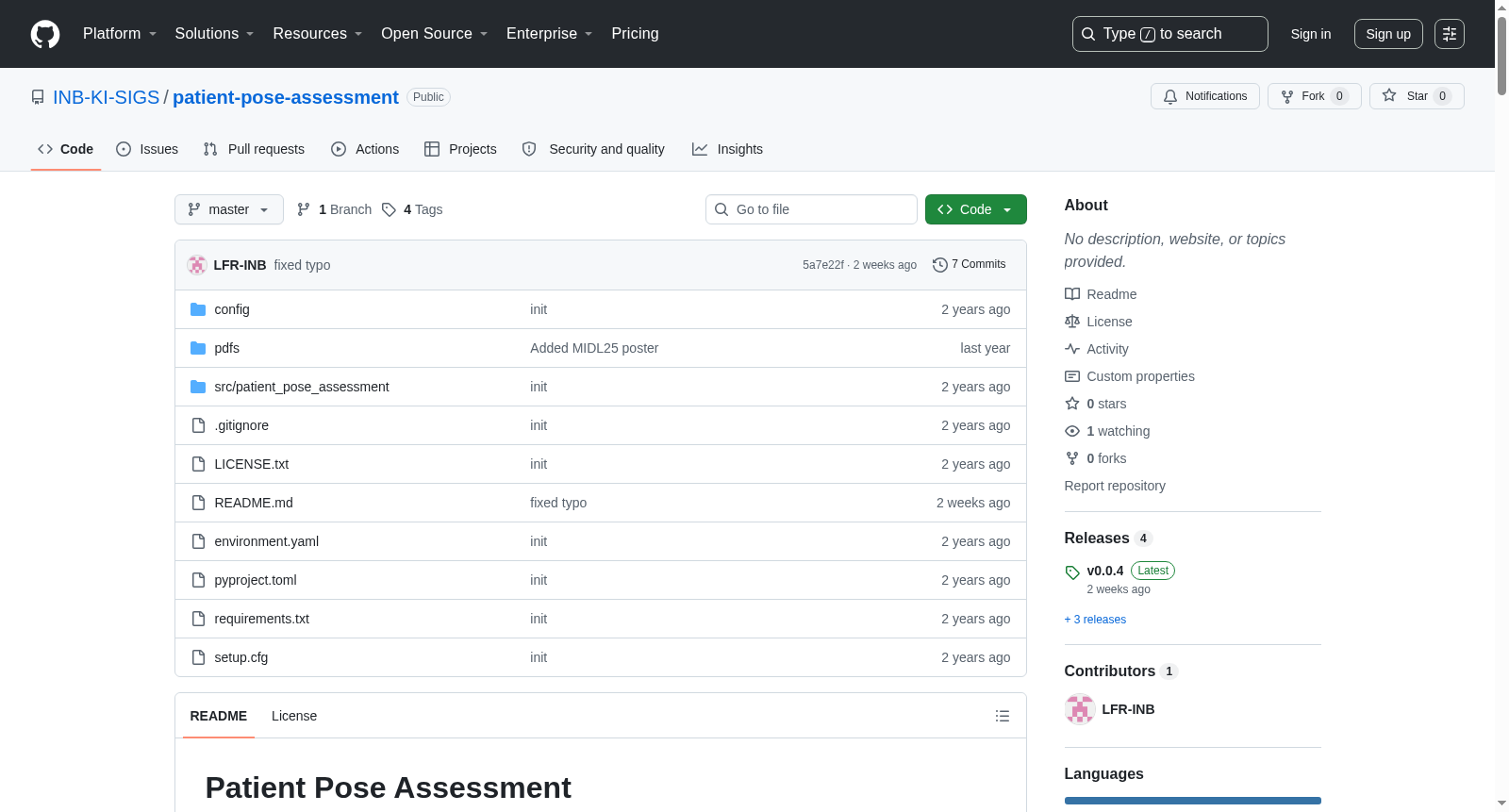Click the src/patient_pose_assessment folder icon
This screenshot has height=812, width=1509.
click(198, 387)
